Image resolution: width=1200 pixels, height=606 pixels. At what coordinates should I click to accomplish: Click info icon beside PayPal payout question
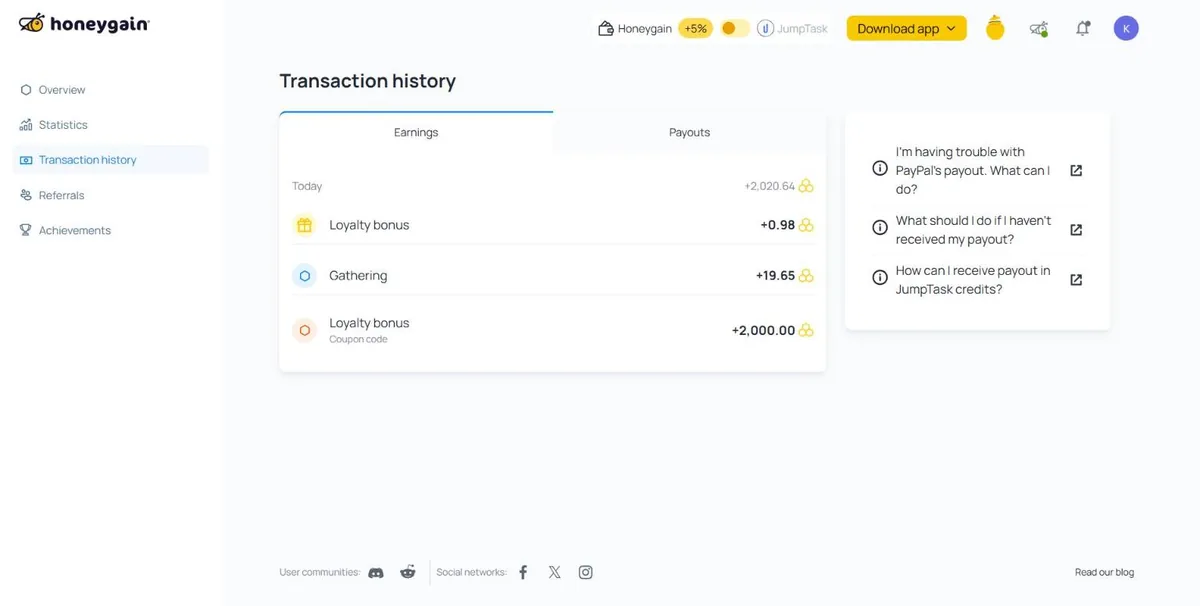880,168
